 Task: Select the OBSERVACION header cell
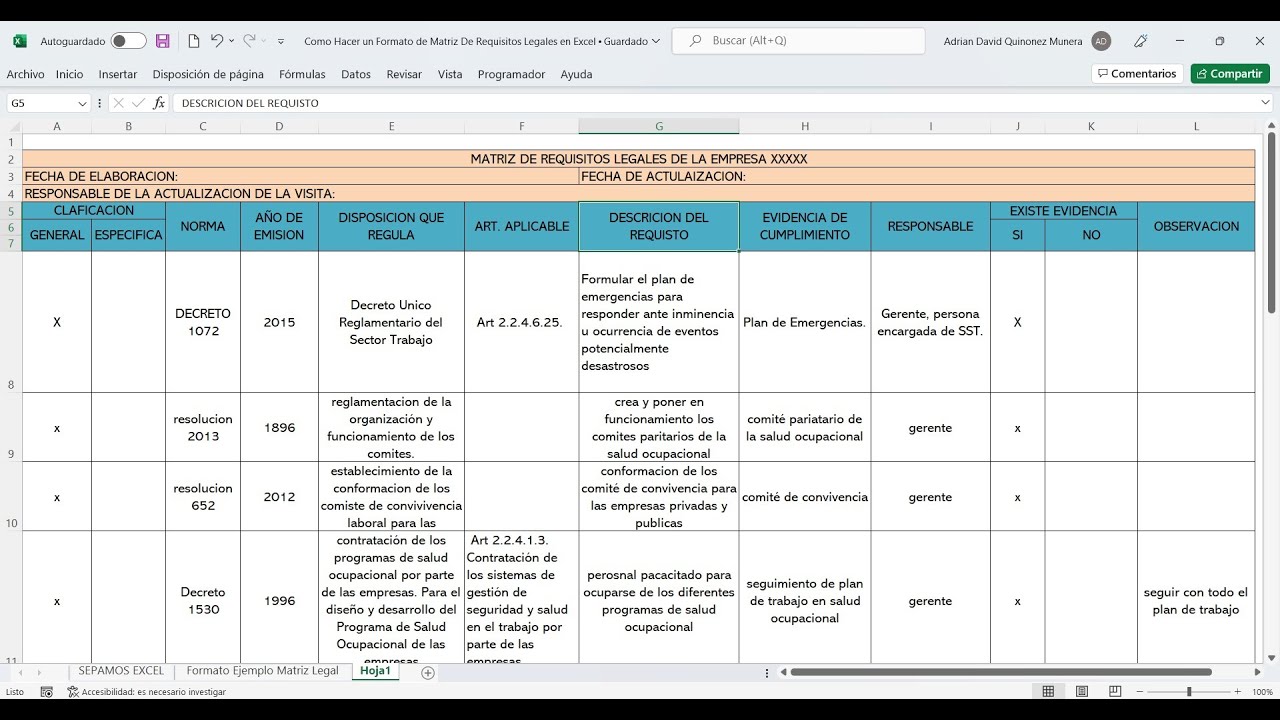tap(1196, 227)
